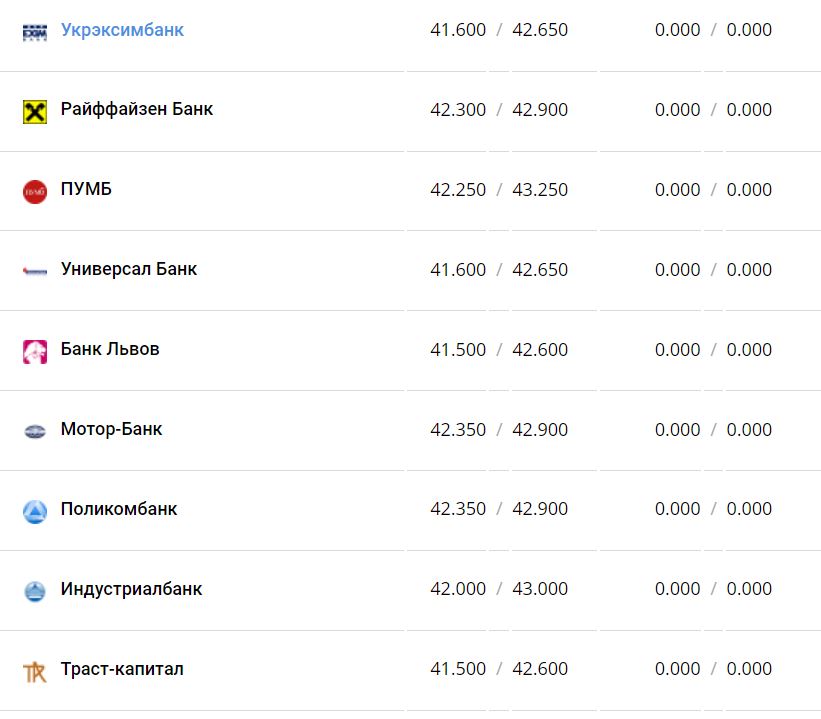
Task: Select the Поликомбанк bank name
Action: click(119, 509)
